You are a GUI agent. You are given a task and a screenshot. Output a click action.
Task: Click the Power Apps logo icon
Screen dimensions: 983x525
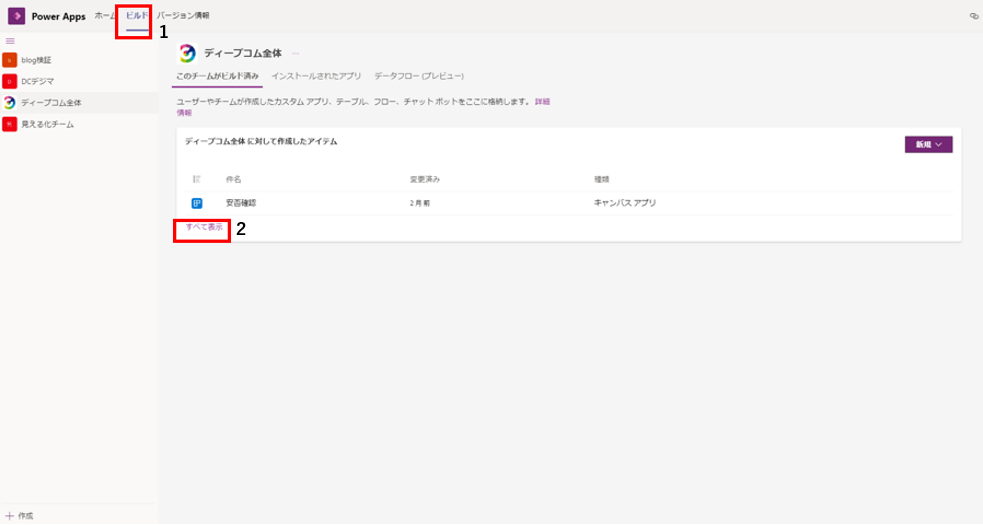[16, 16]
